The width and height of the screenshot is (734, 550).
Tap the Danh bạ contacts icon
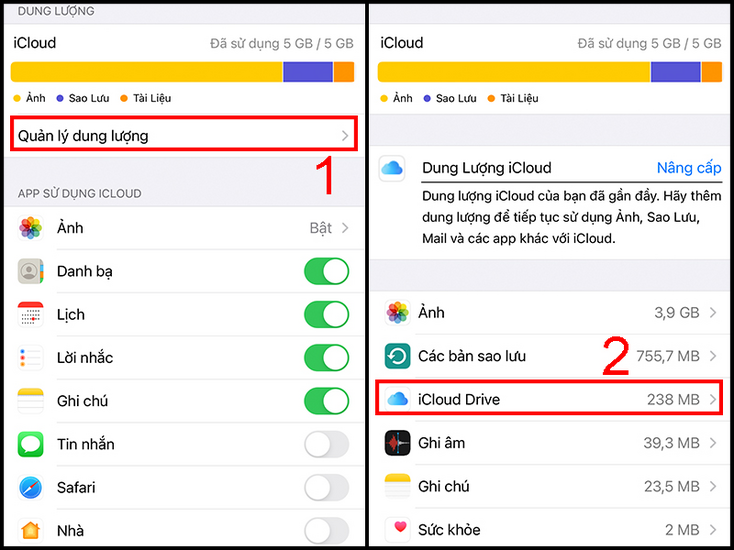(30, 271)
